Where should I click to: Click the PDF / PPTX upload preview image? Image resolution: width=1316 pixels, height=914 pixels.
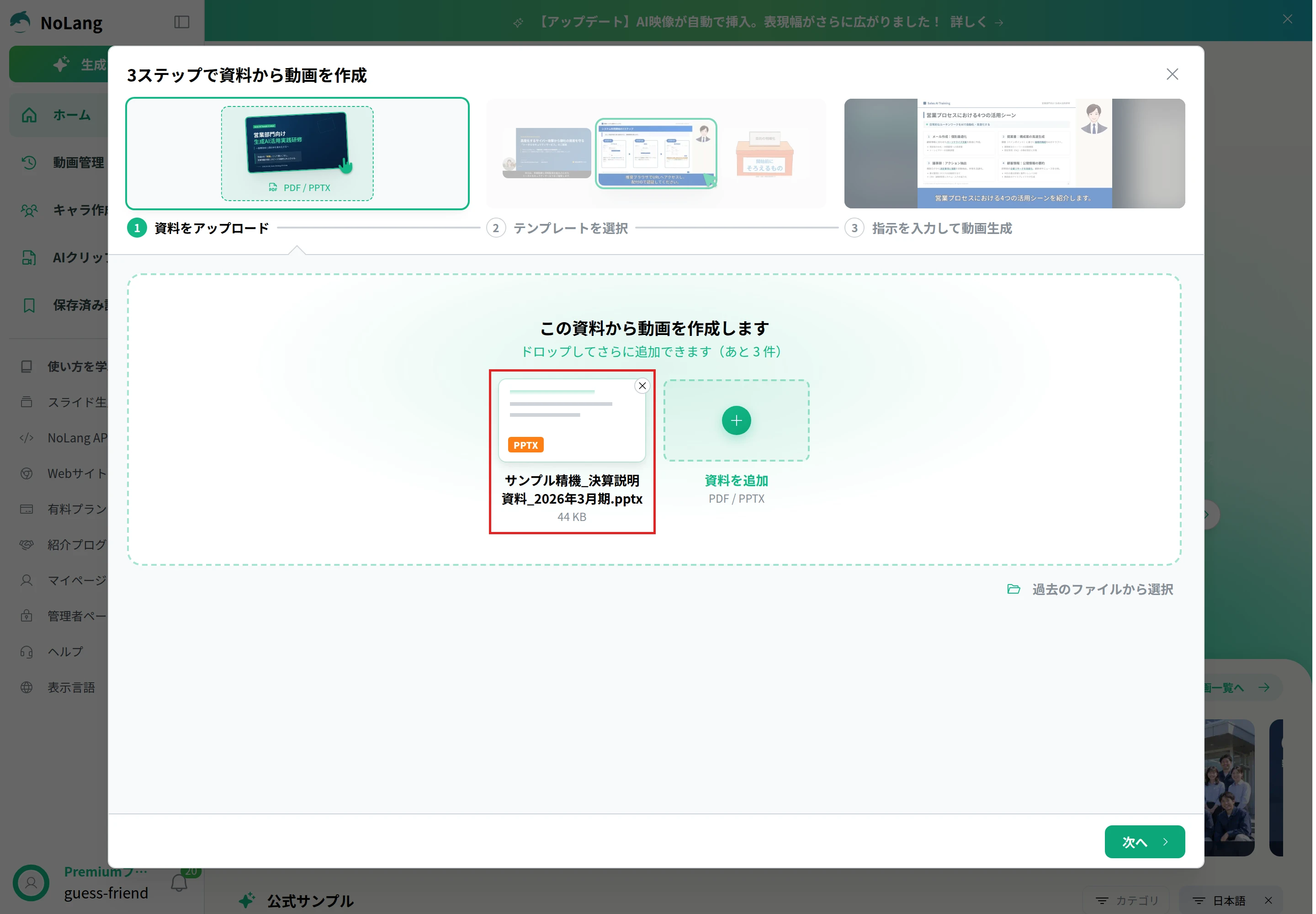(297, 154)
